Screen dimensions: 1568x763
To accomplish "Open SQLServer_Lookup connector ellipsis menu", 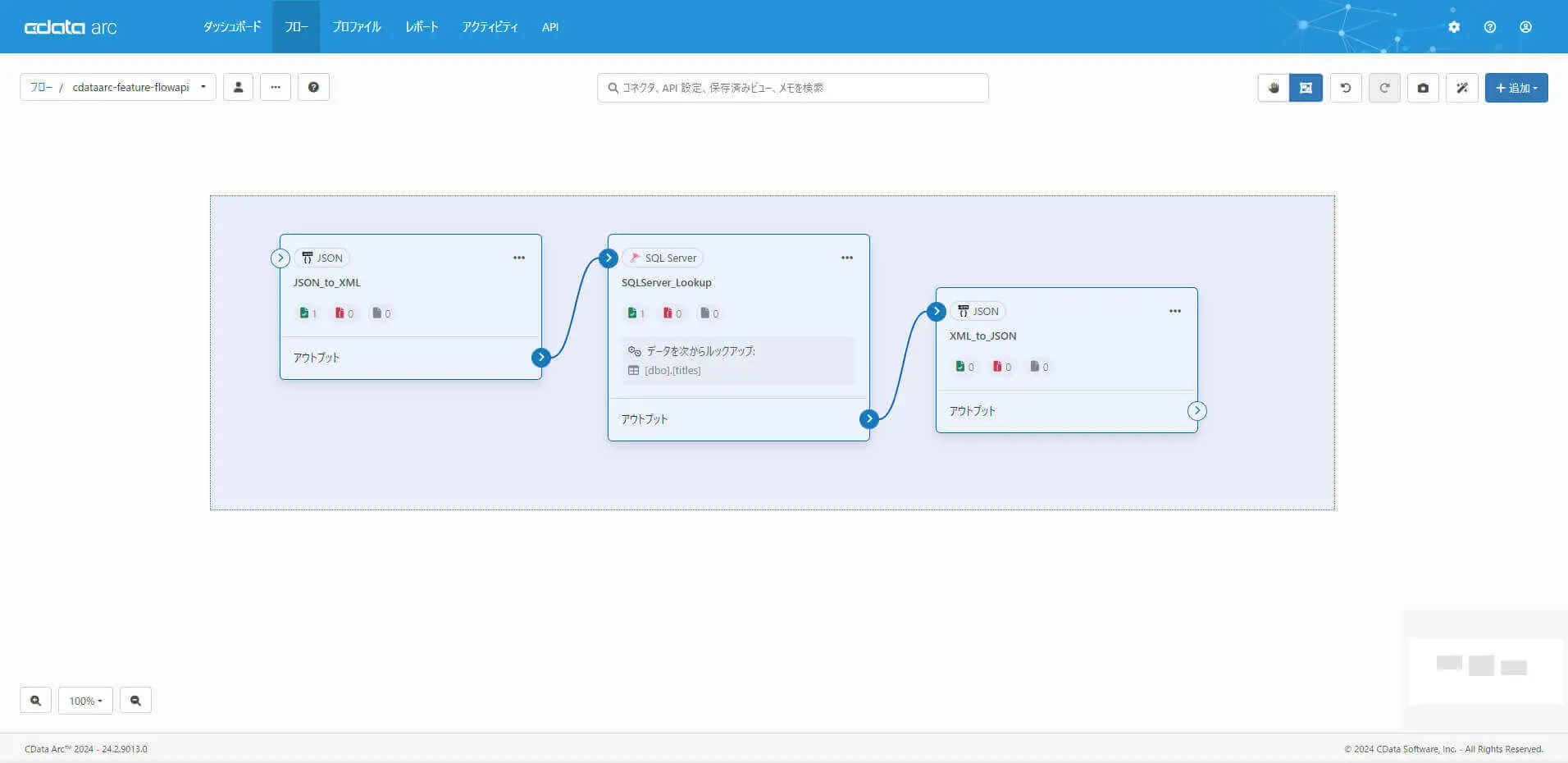I will tap(847, 258).
